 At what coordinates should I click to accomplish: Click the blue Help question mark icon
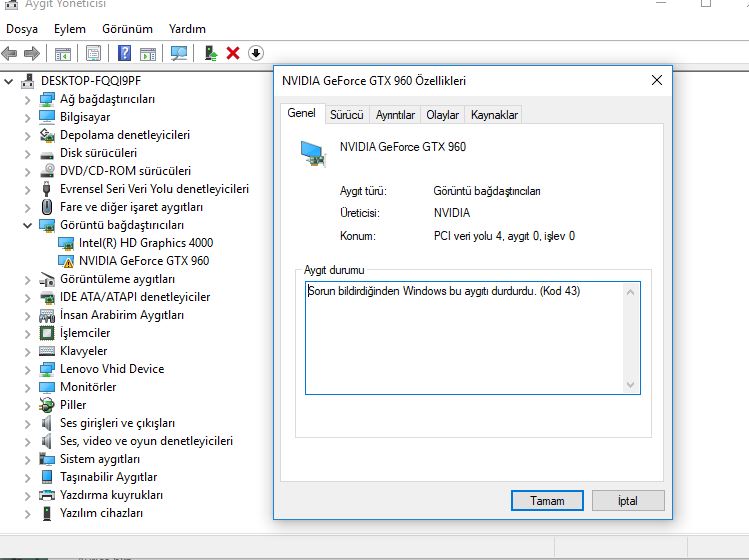pyautogui.click(x=124, y=53)
